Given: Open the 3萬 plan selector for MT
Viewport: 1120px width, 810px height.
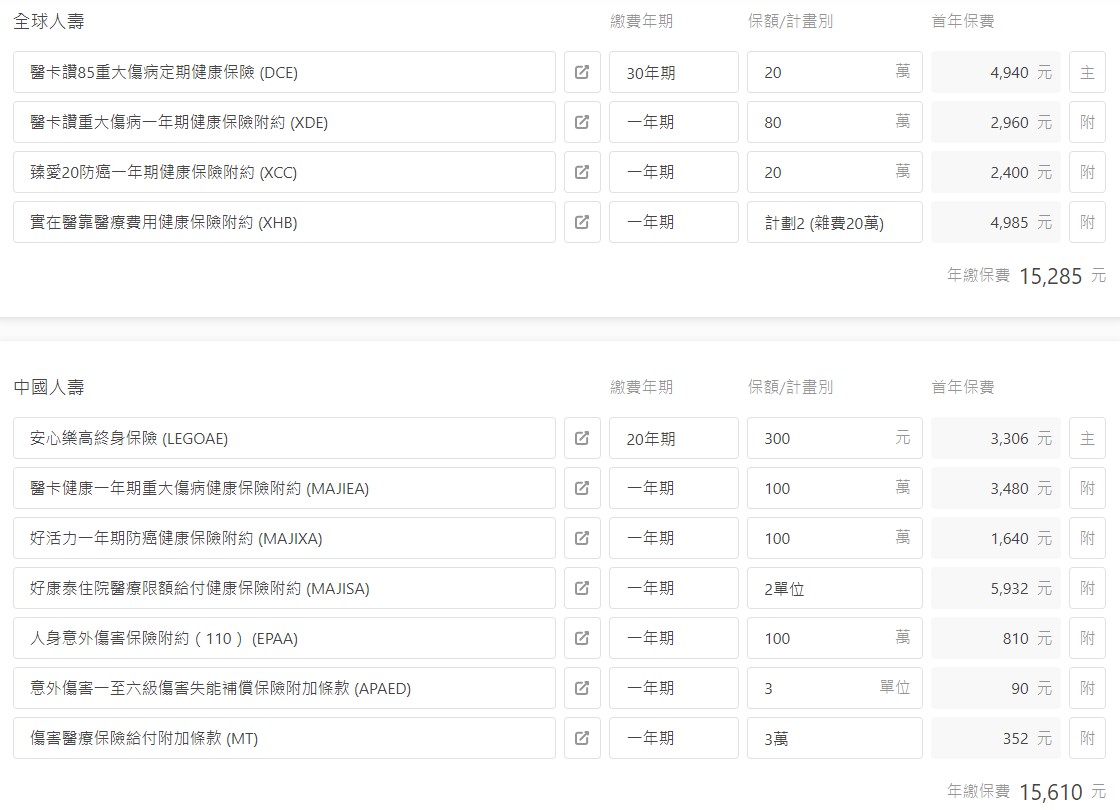Looking at the screenshot, I should coord(835,738).
